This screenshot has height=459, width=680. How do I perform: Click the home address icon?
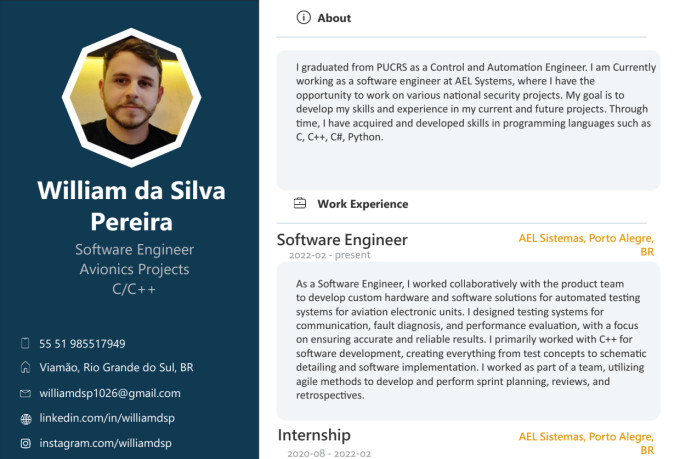[26, 368]
